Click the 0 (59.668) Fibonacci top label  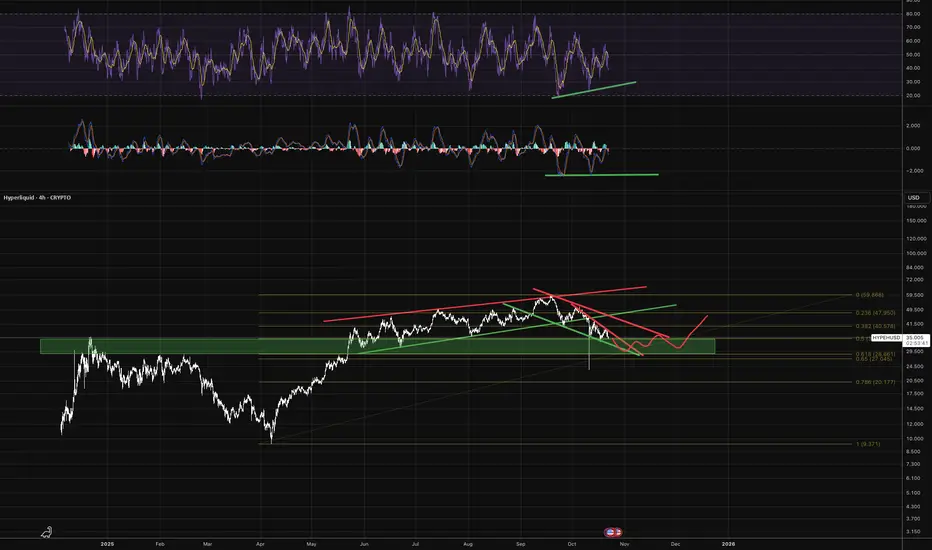click(x=870, y=295)
